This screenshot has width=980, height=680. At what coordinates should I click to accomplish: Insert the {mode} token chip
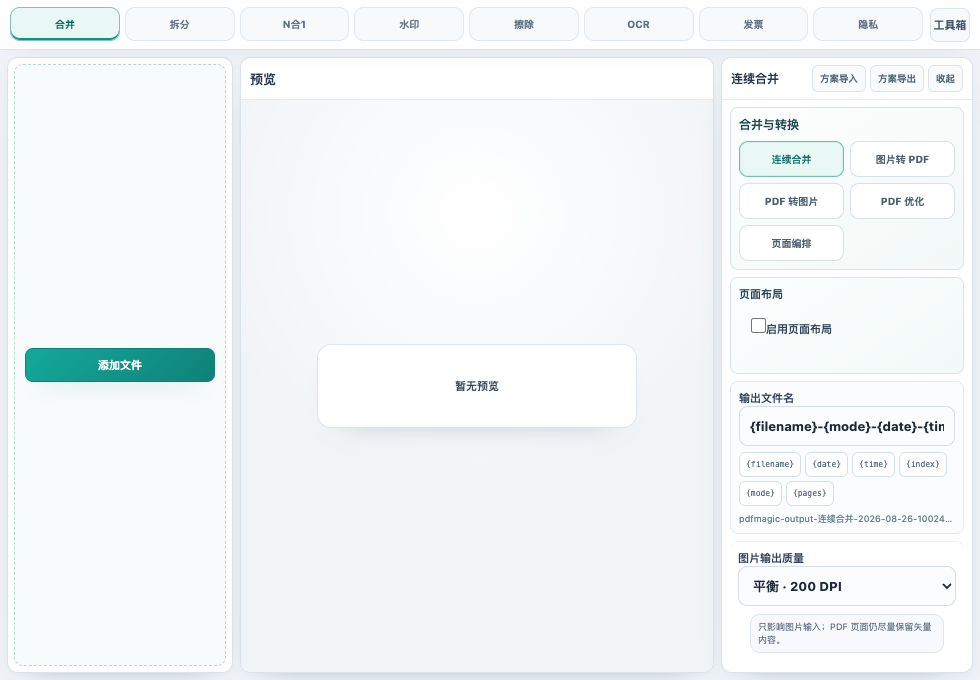click(x=761, y=493)
